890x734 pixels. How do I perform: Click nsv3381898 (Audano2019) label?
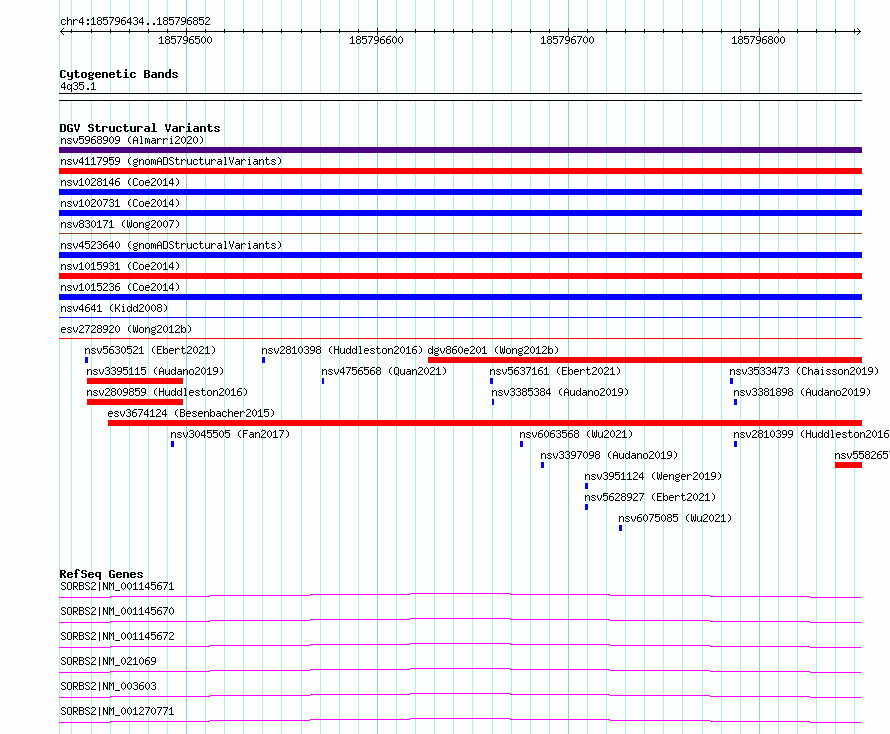(x=802, y=392)
